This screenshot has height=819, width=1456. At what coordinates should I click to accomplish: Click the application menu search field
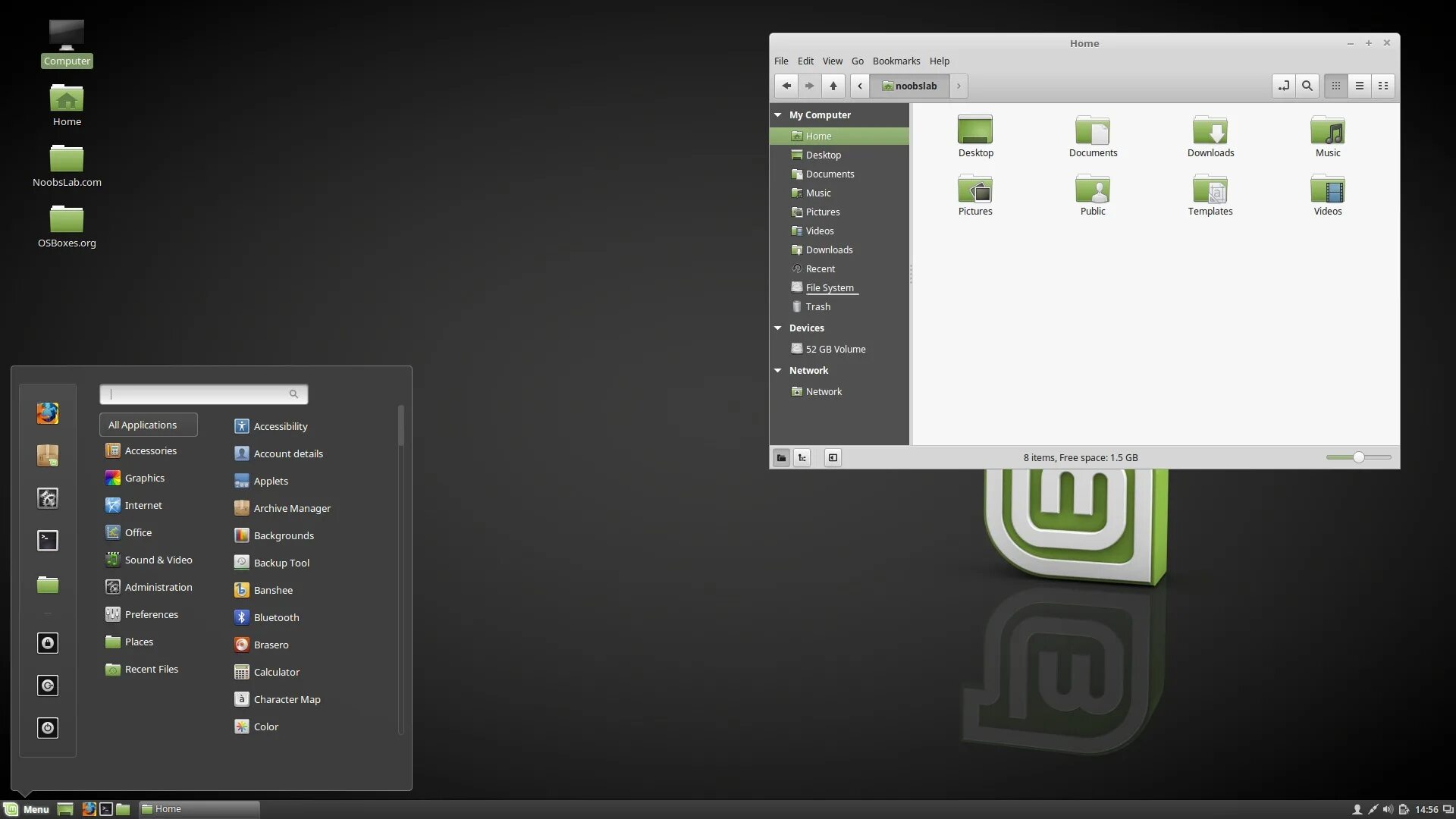pos(197,394)
